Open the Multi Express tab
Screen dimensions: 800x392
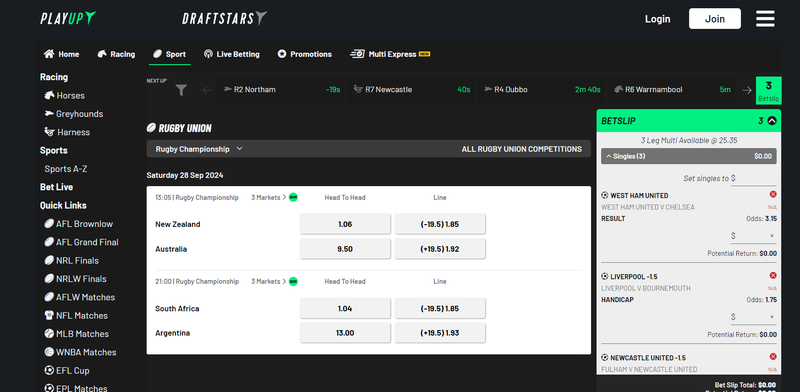(390, 54)
